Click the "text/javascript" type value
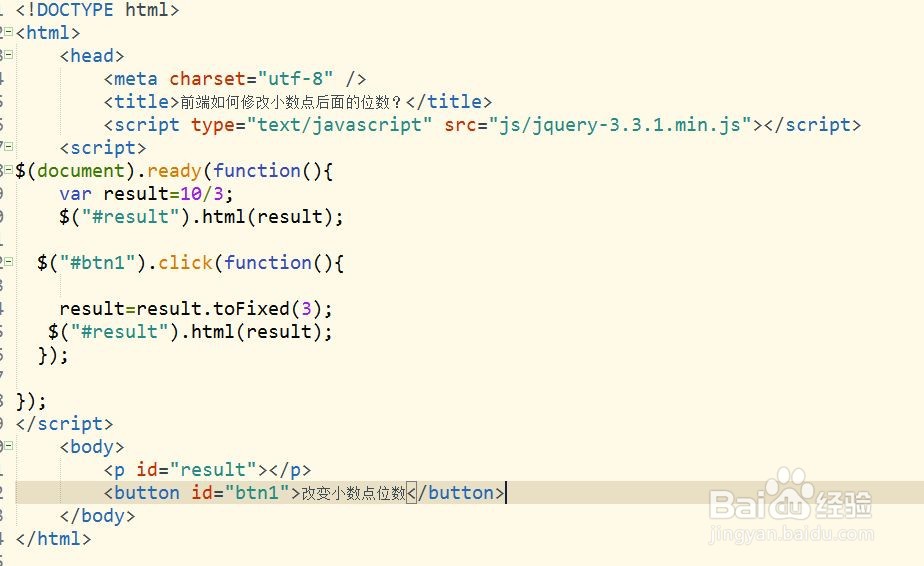The image size is (924, 566). tap(339, 125)
